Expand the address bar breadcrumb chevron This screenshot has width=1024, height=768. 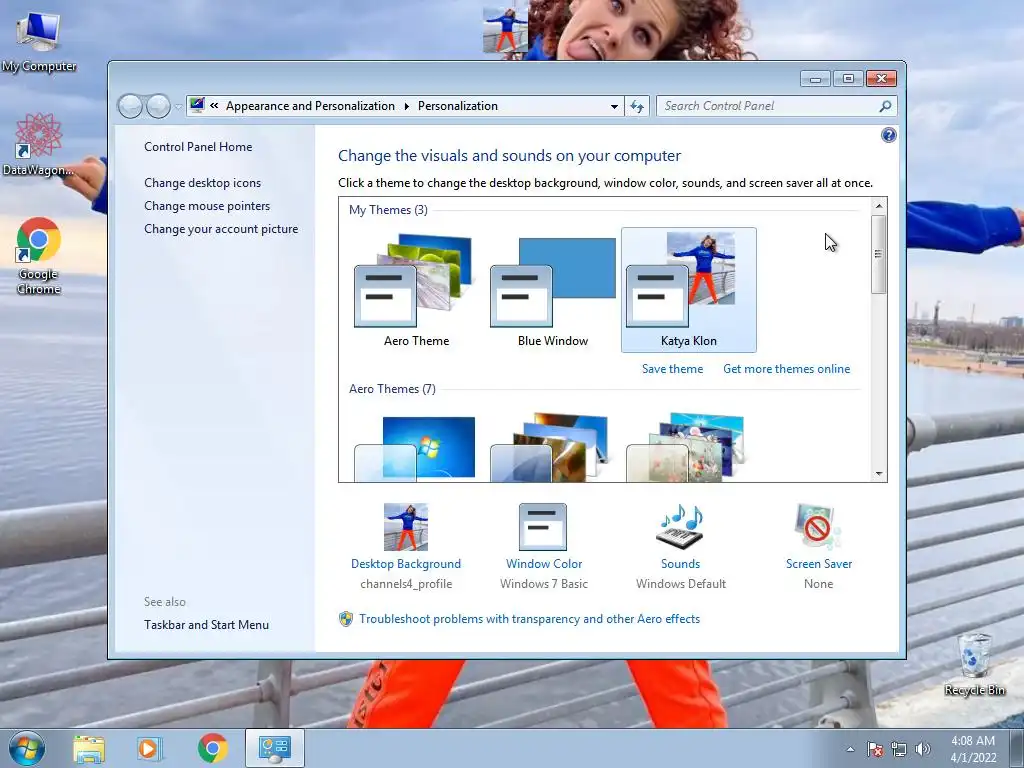pyautogui.click(x=214, y=106)
